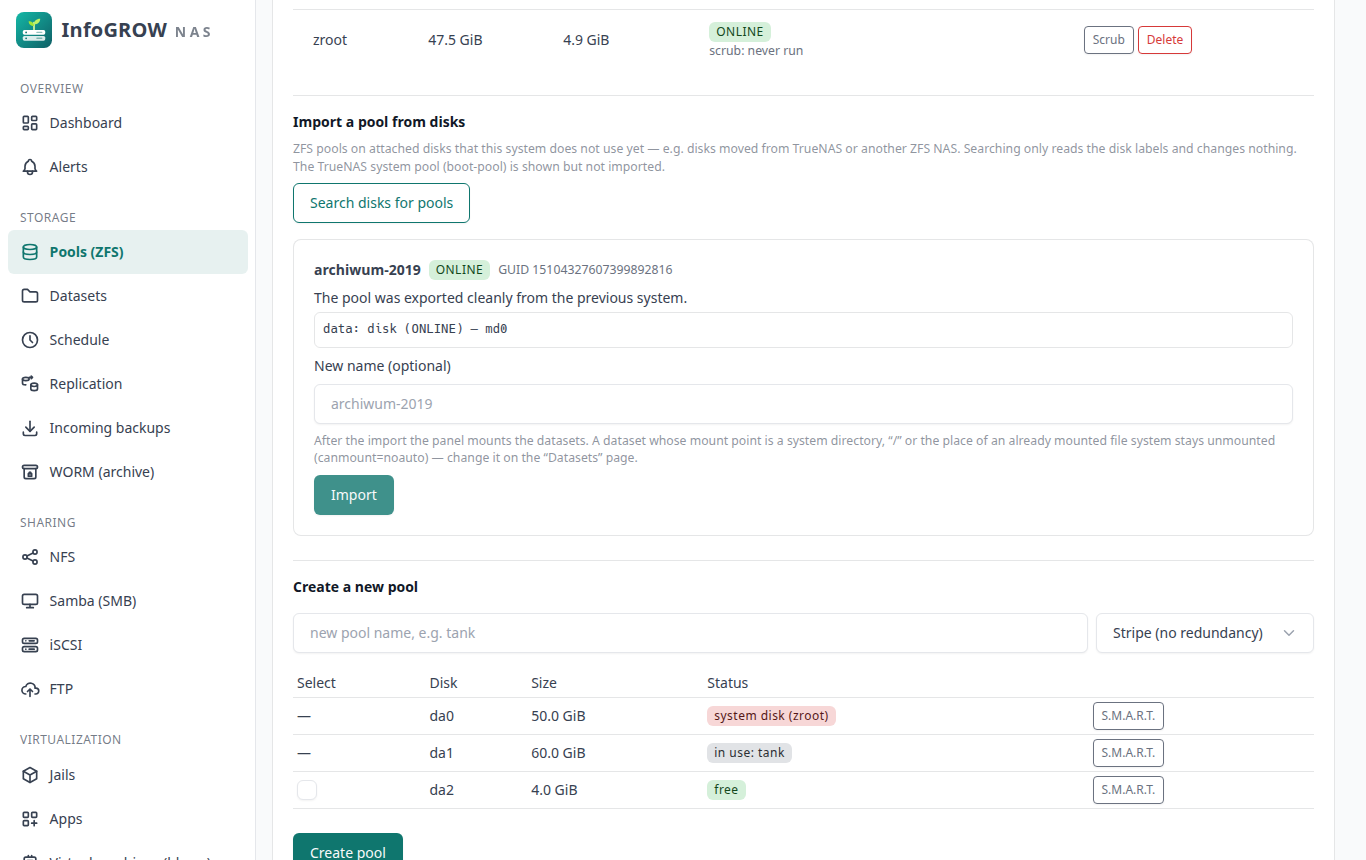
Task: Open S.M.A.R.T. info for da0
Action: click(x=1128, y=716)
